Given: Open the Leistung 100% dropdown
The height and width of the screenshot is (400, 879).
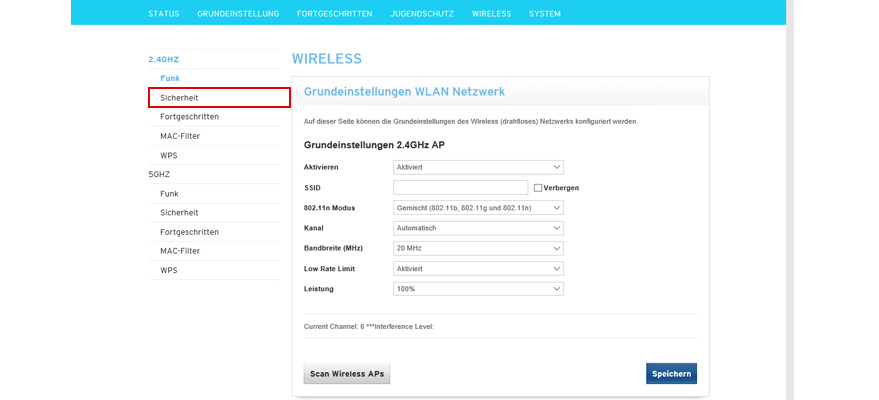Looking at the screenshot, I should pyautogui.click(x=478, y=289).
